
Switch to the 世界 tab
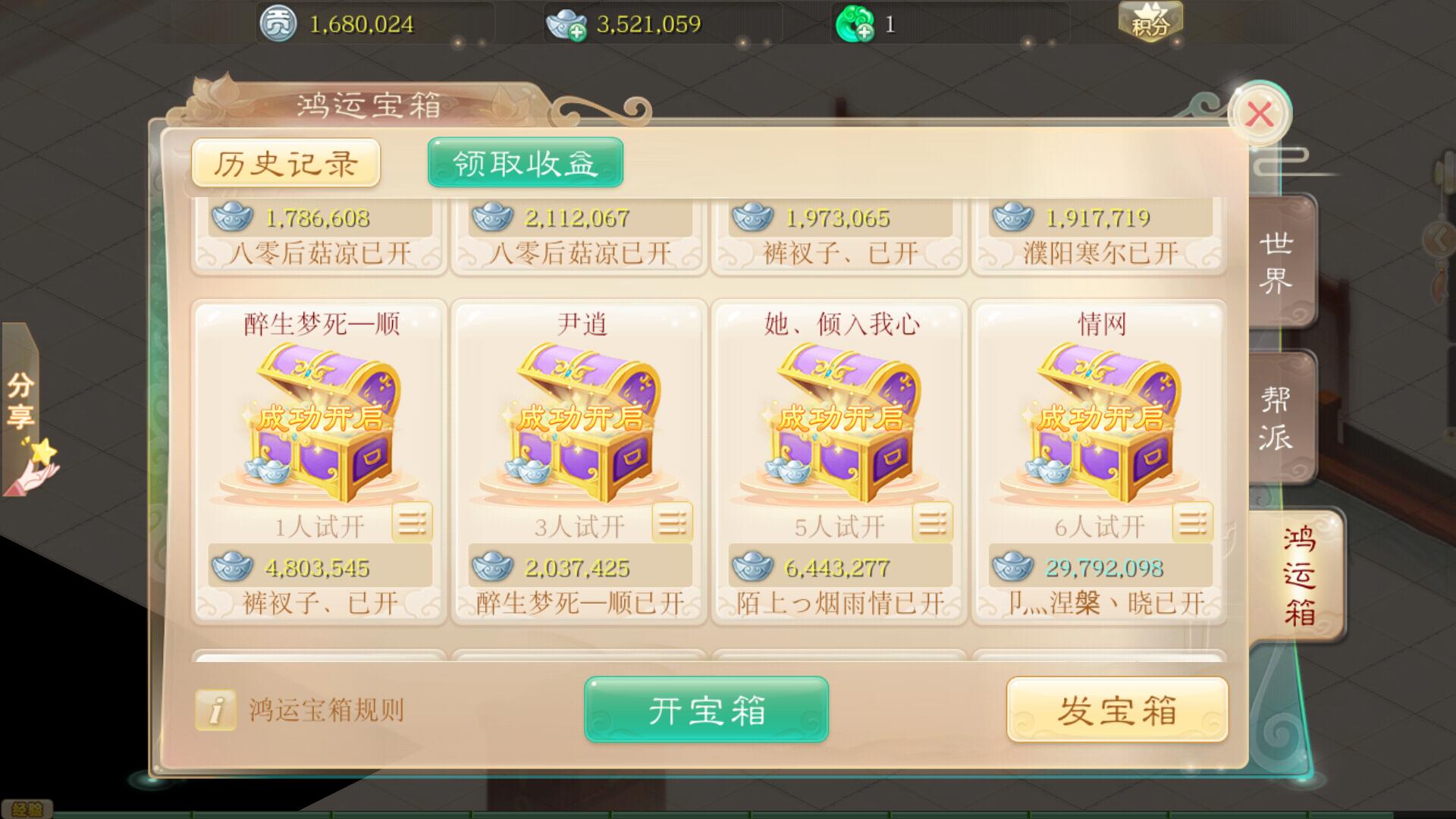click(x=1280, y=262)
